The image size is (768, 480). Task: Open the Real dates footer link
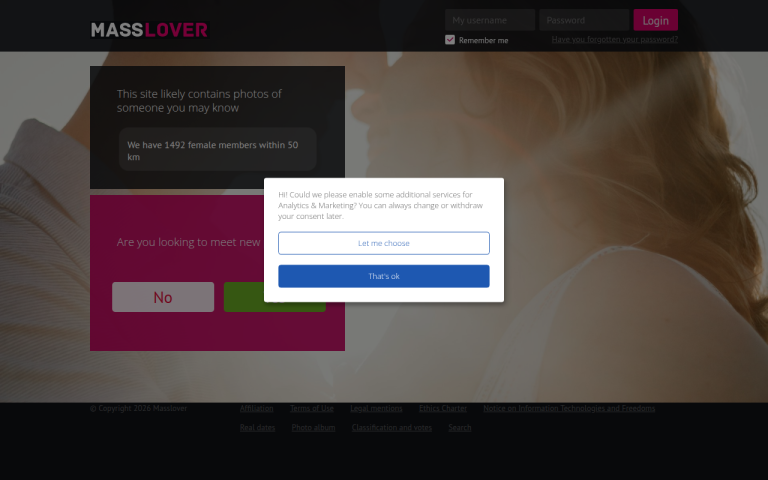pyautogui.click(x=257, y=428)
